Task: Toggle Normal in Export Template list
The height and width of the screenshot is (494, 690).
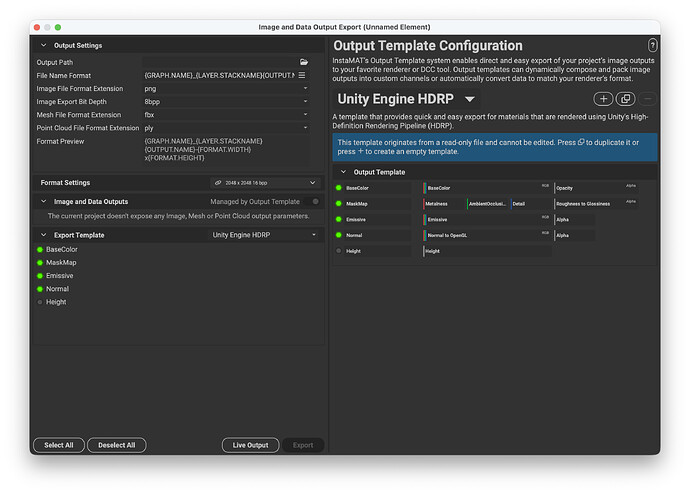Action: [40, 289]
